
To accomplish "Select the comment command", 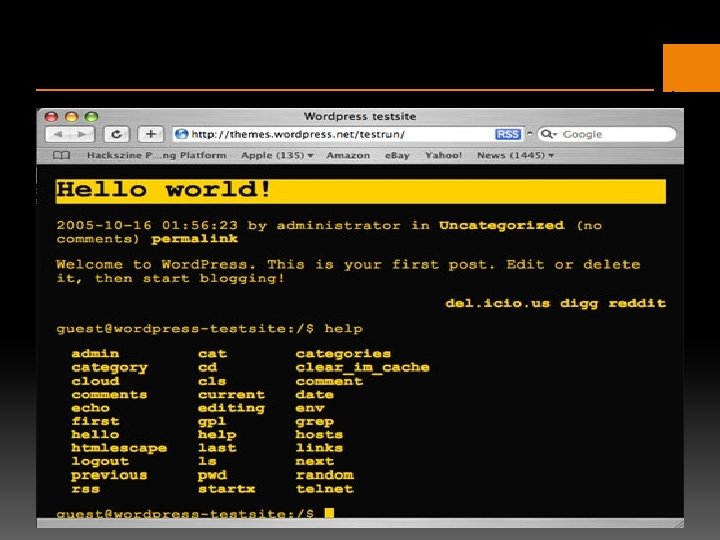I will [x=329, y=381].
